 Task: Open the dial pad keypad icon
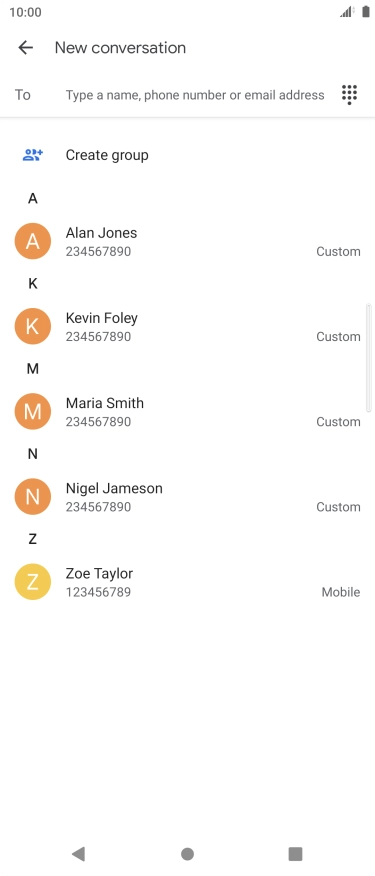[349, 94]
